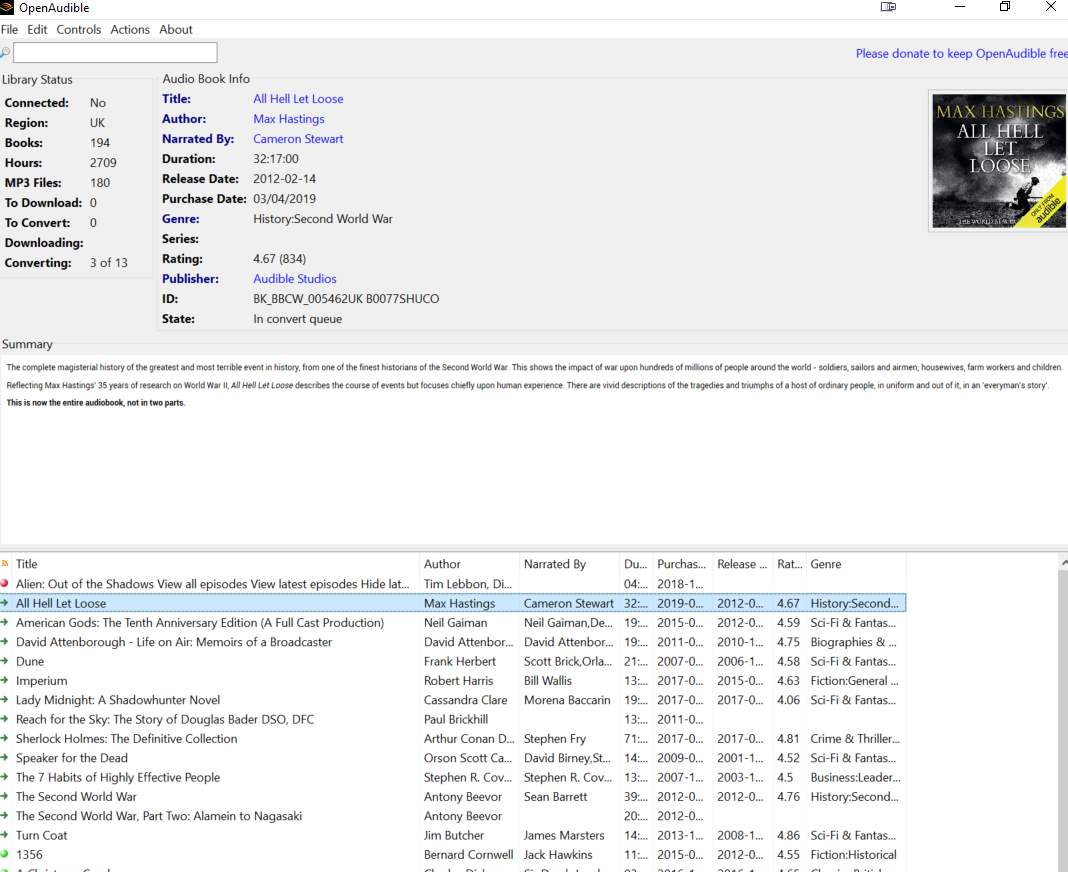
Task: Click the keyboard icon near the window controls
Action: pos(888,7)
